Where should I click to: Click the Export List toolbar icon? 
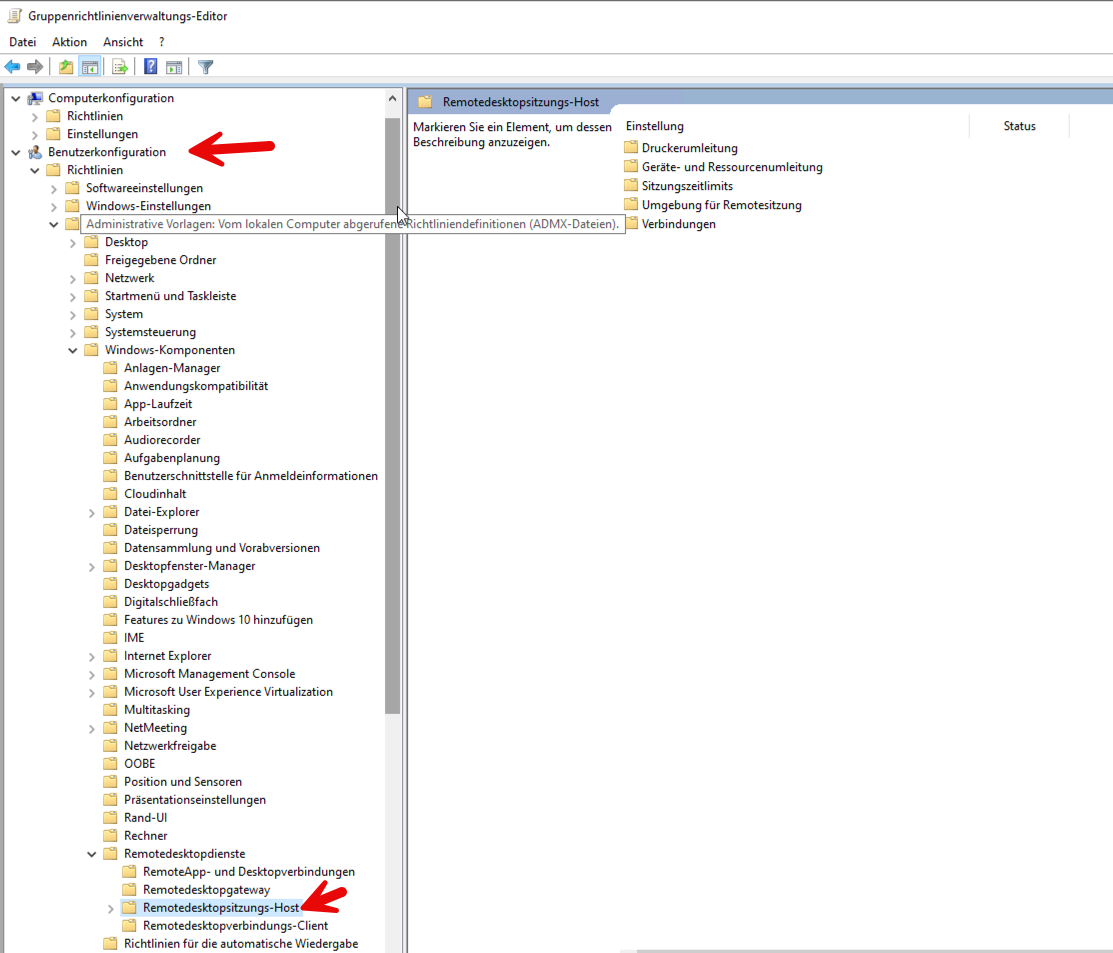pos(120,67)
